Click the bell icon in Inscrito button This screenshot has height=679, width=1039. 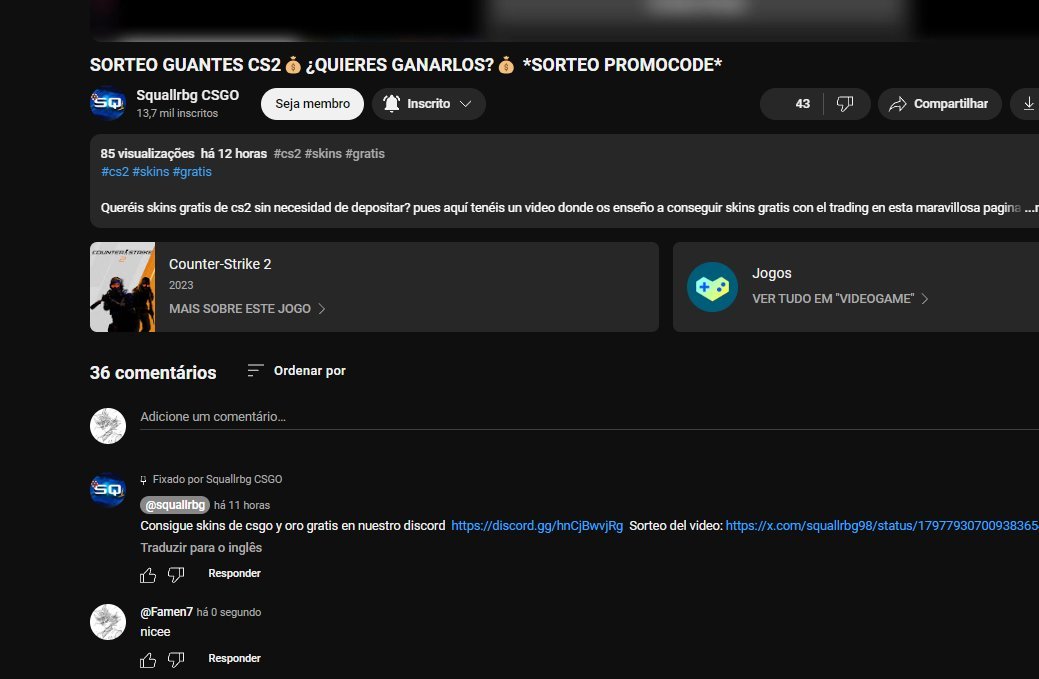pos(392,103)
